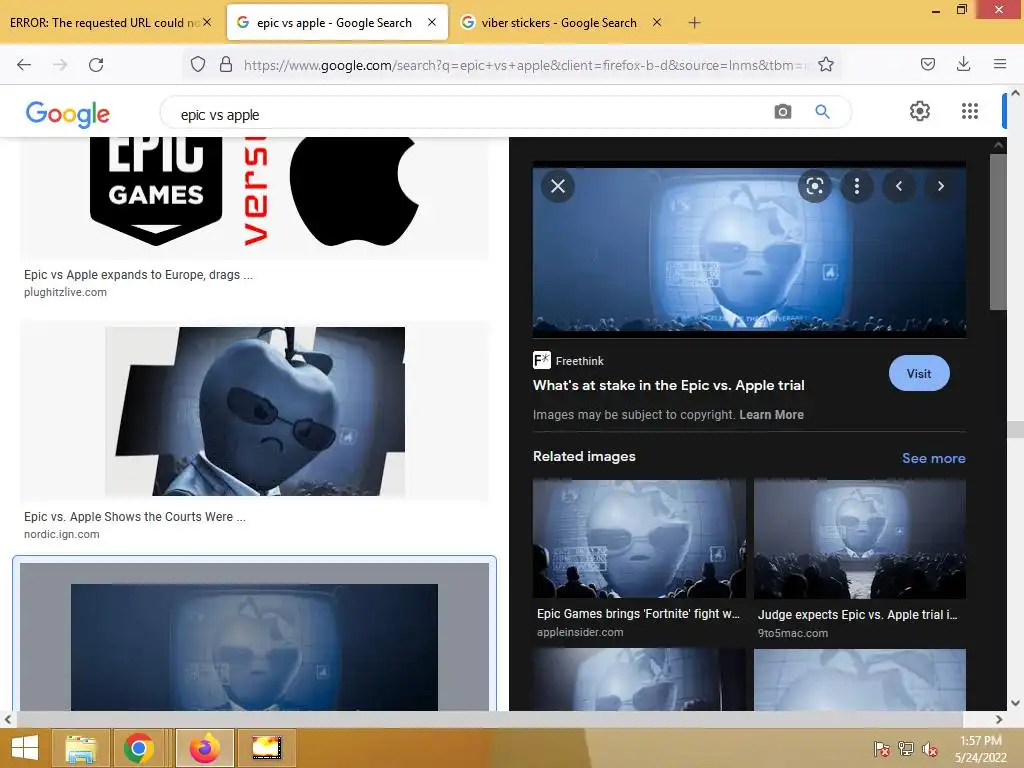
Task: Open the taskbar clock showing 1:57 PM
Action: (x=980, y=749)
